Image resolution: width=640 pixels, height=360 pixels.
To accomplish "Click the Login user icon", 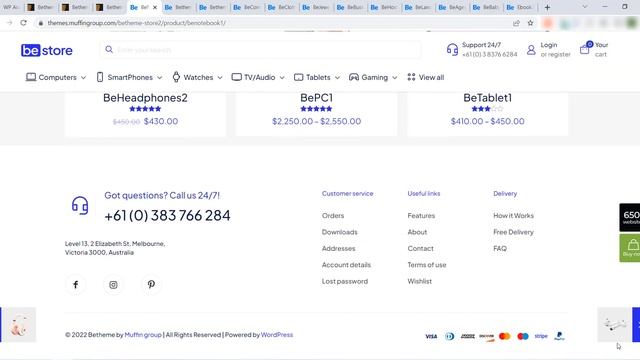I will pyautogui.click(x=531, y=50).
